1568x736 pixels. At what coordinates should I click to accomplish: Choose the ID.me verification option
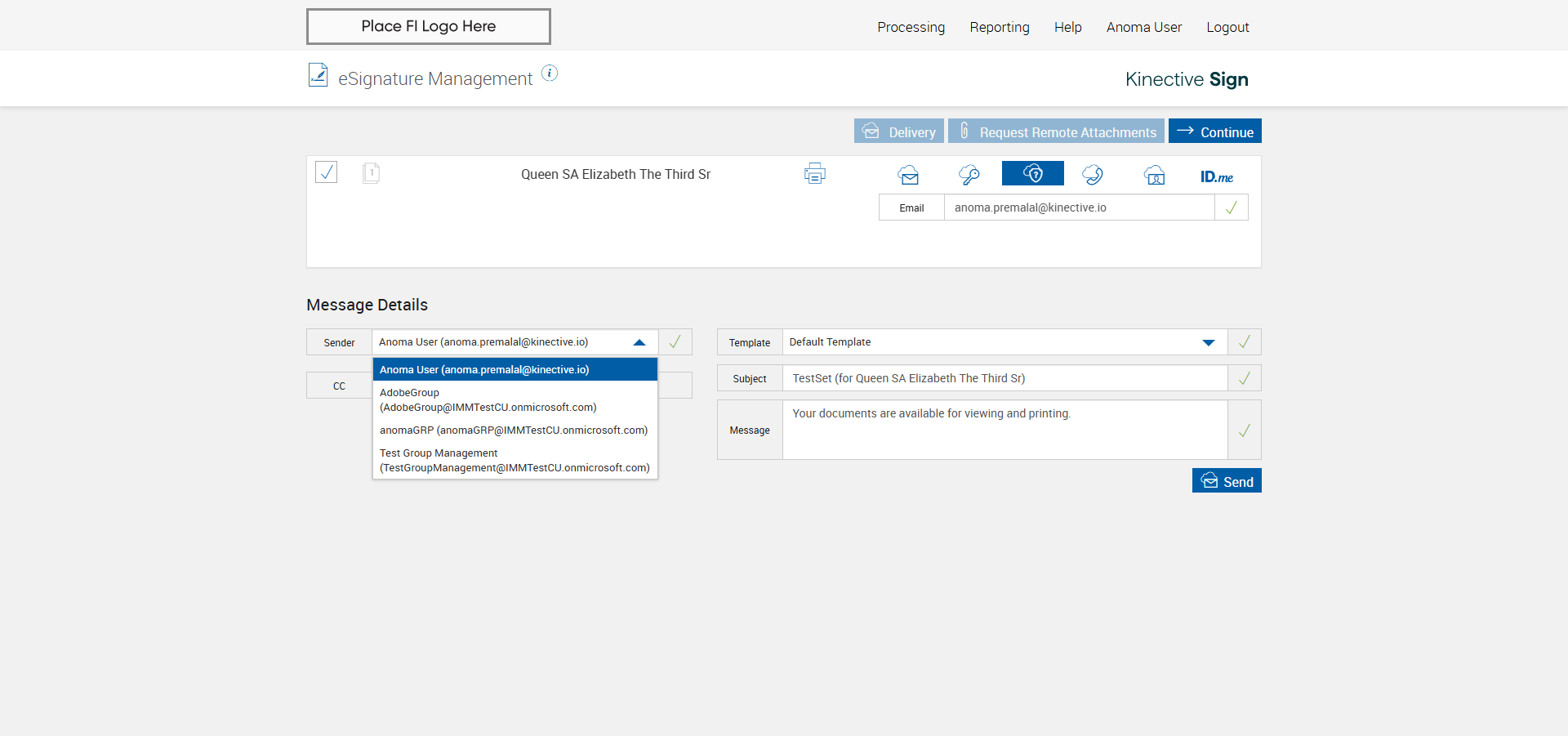(1216, 176)
